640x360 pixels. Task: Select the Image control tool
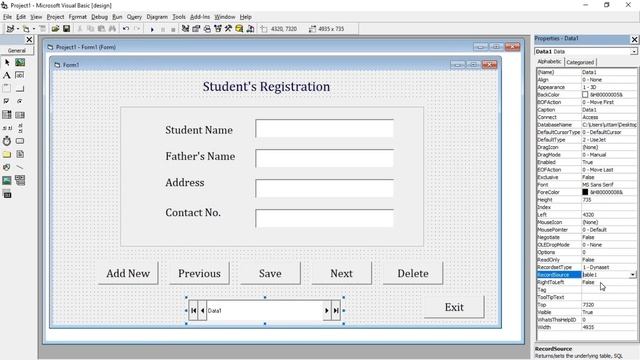7,180
